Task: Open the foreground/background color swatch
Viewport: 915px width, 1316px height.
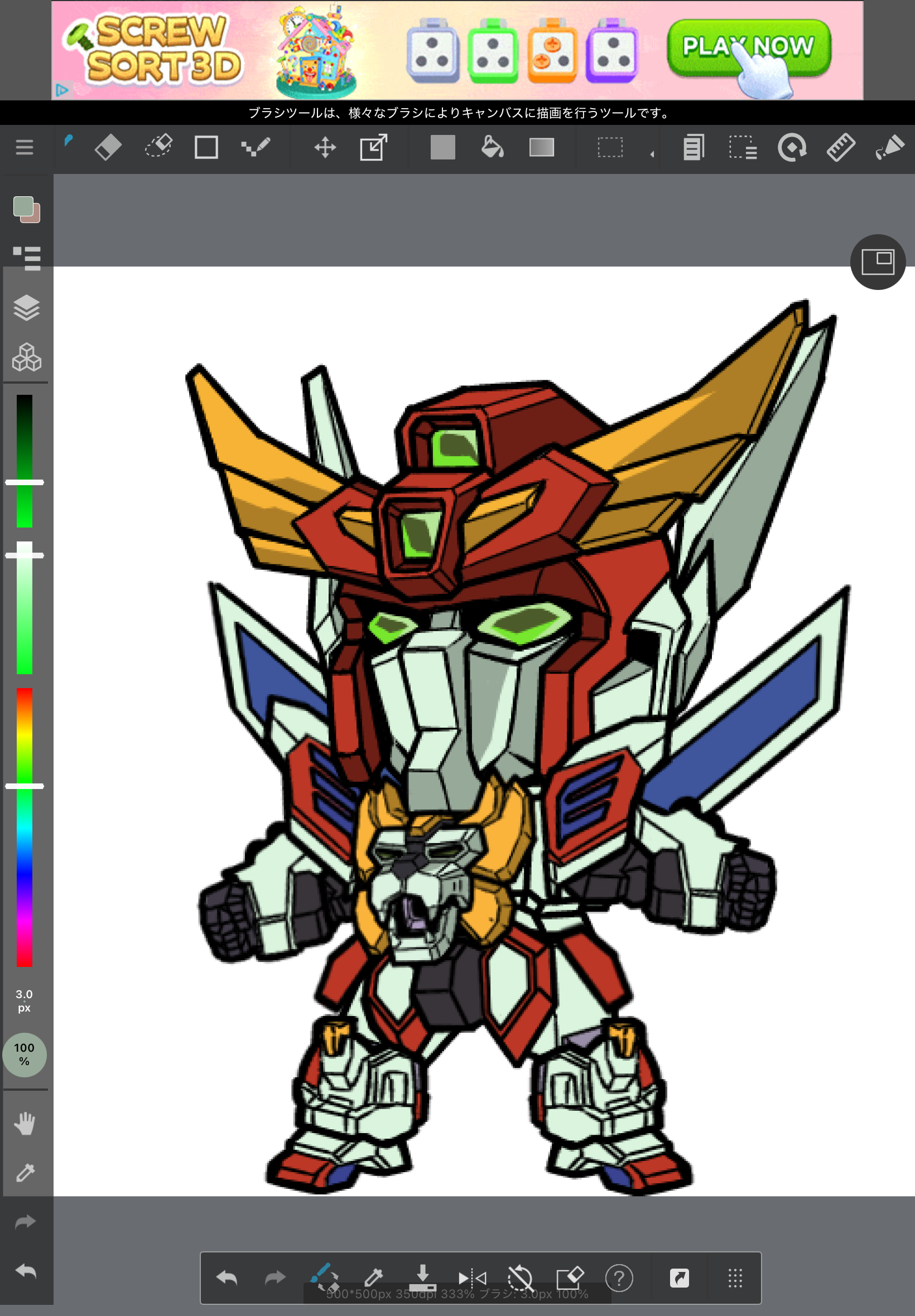Action: pyautogui.click(x=26, y=210)
